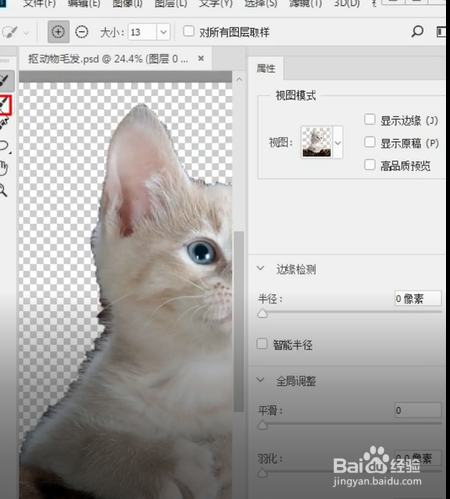Click the 平滑 smooth slider handle

point(262,425)
